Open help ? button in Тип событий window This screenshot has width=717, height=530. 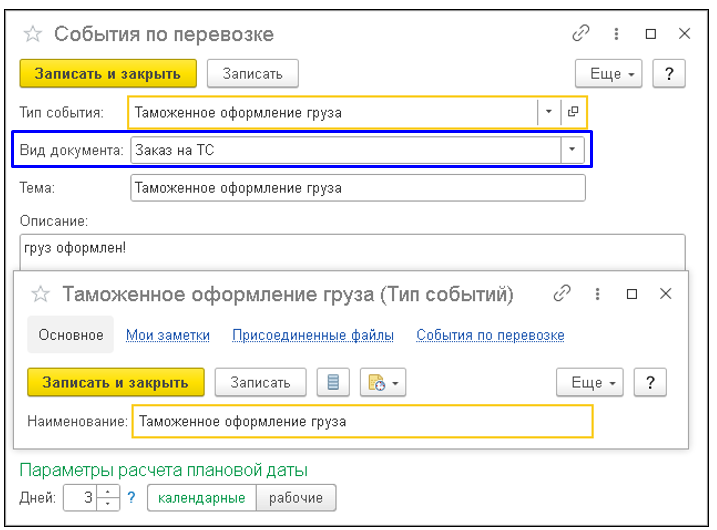tap(650, 382)
